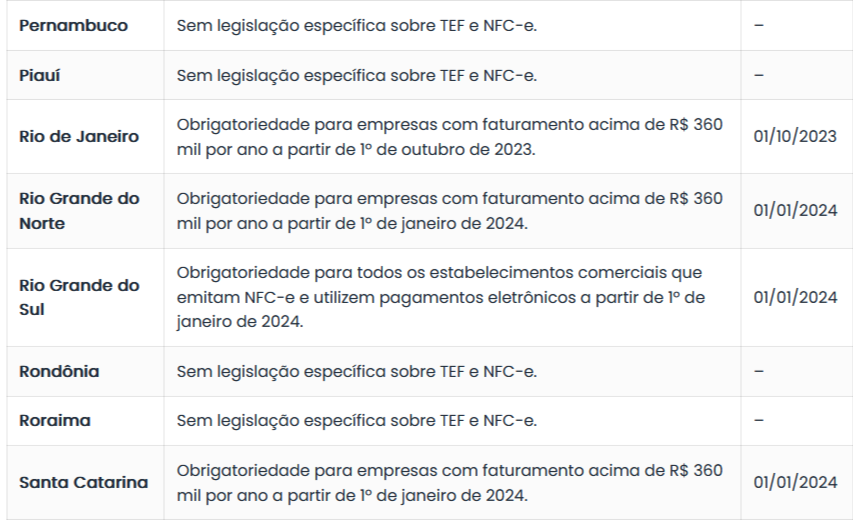Click Rio Grande do Sul's obligation description
This screenshot has height=520, width=853.
click(443, 297)
